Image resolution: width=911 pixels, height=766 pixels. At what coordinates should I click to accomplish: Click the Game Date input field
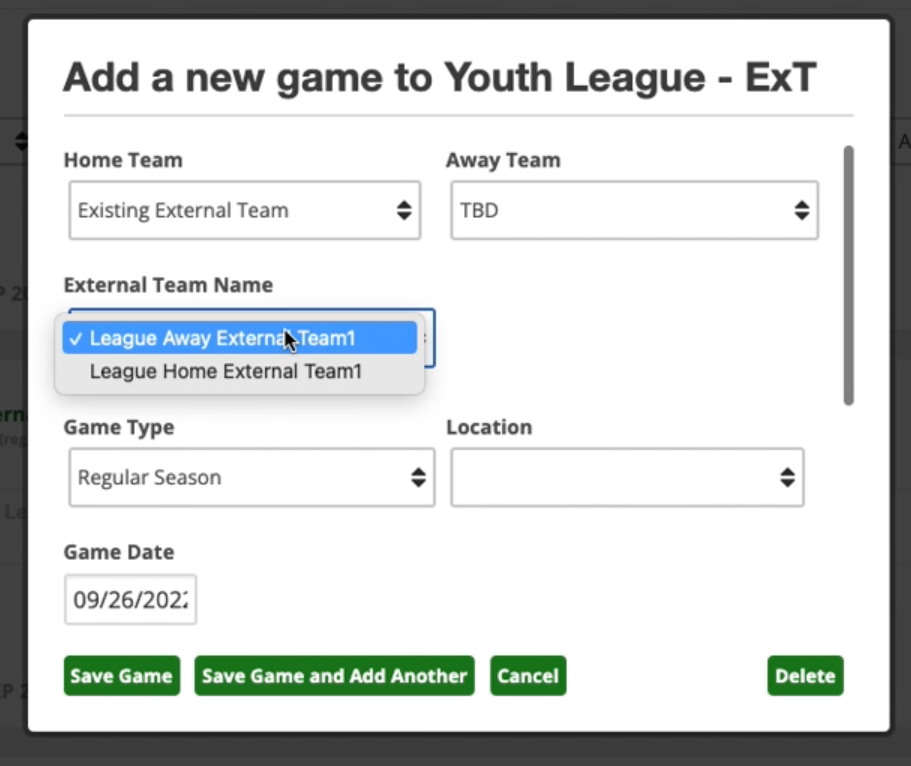130,599
